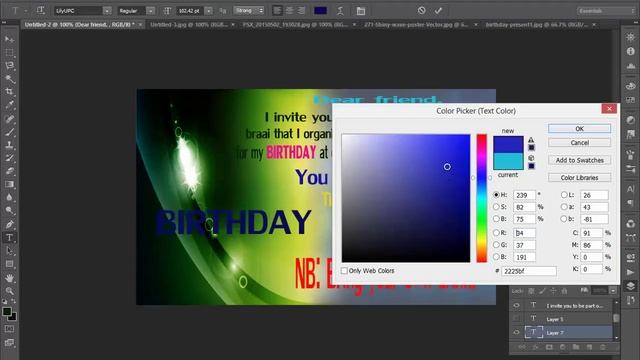Select the Pen tool

coord(9,224)
